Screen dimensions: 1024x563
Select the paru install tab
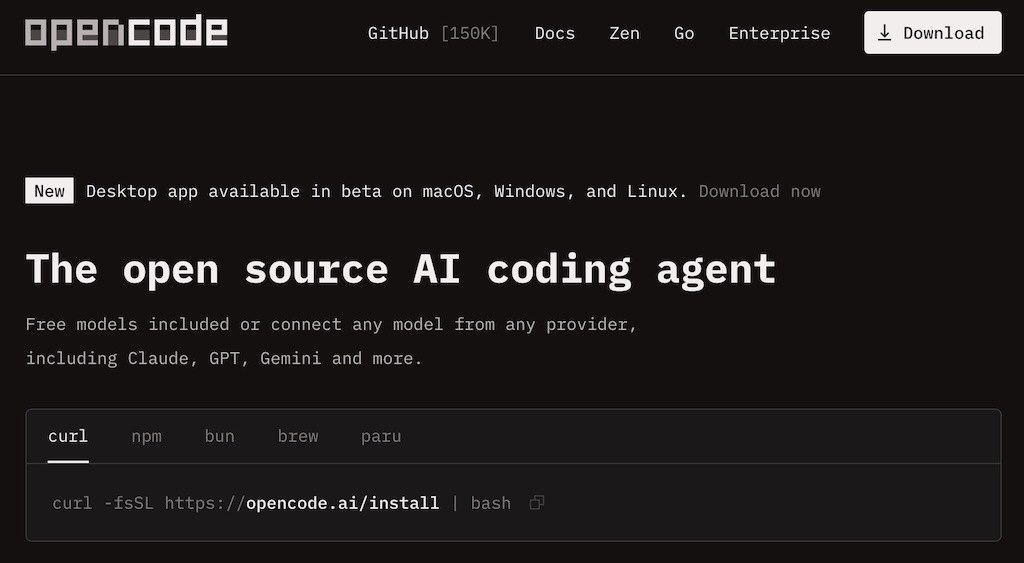click(x=381, y=436)
